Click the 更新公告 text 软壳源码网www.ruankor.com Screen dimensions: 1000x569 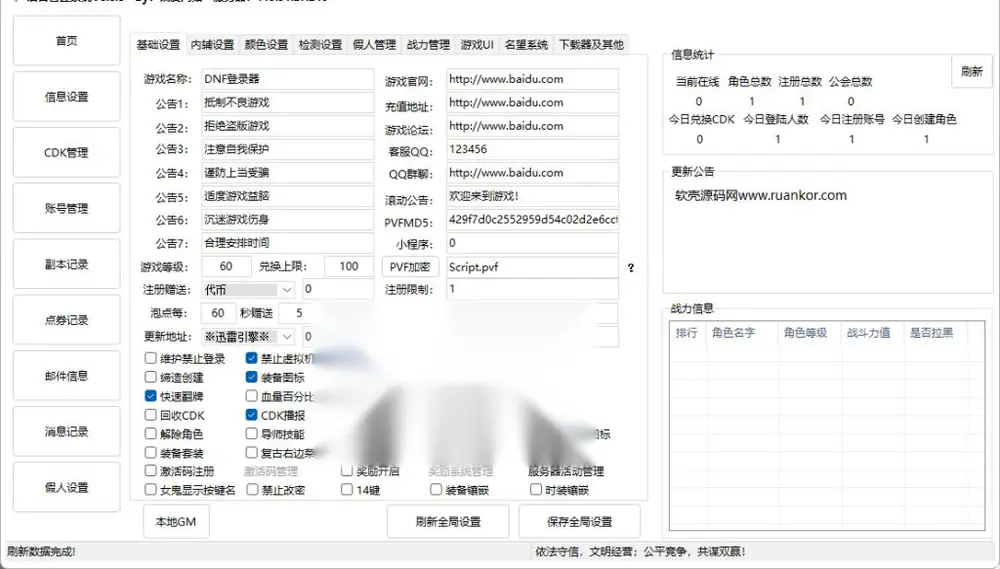coord(761,196)
